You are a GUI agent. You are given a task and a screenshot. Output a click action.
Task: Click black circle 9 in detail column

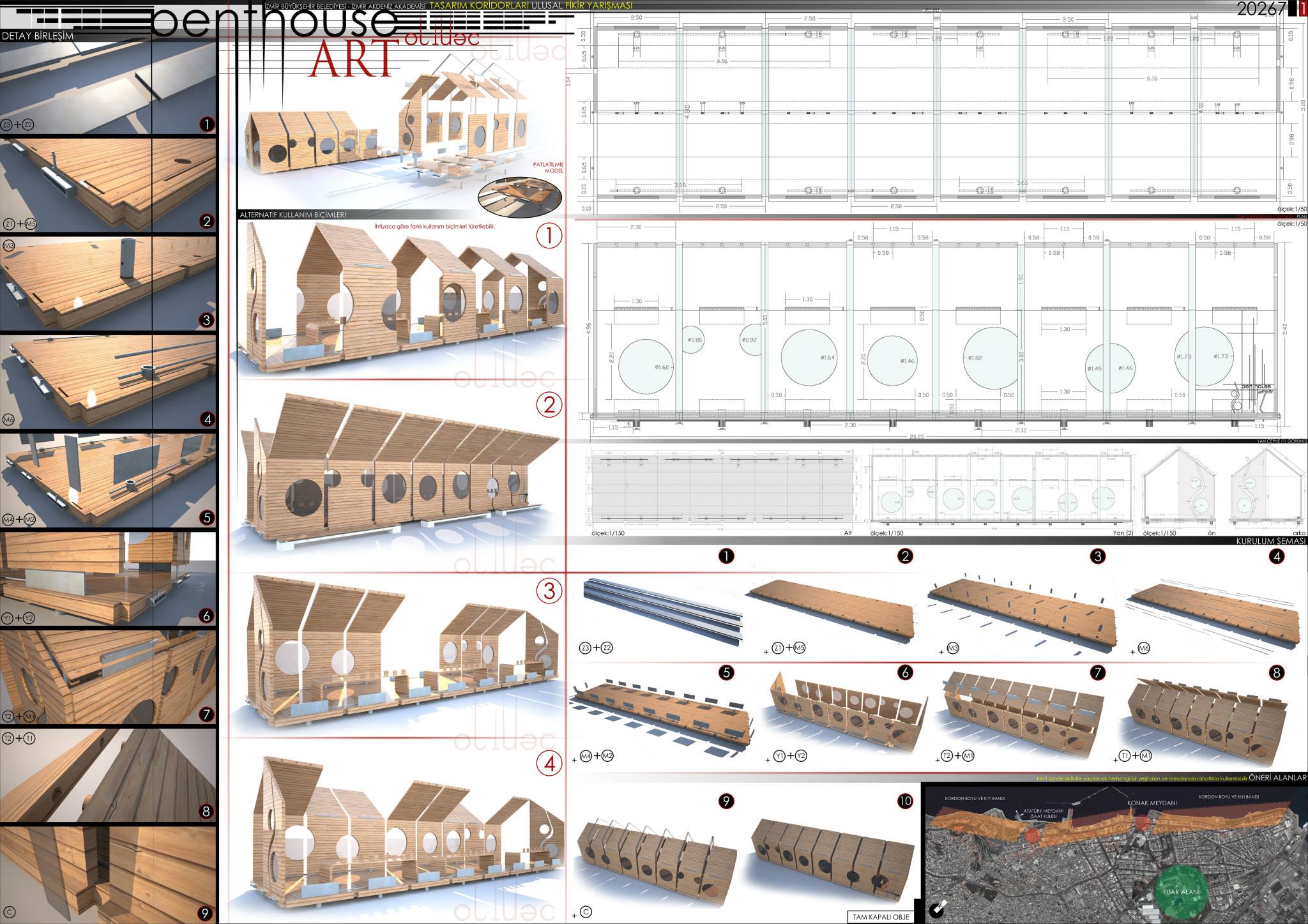(205, 913)
